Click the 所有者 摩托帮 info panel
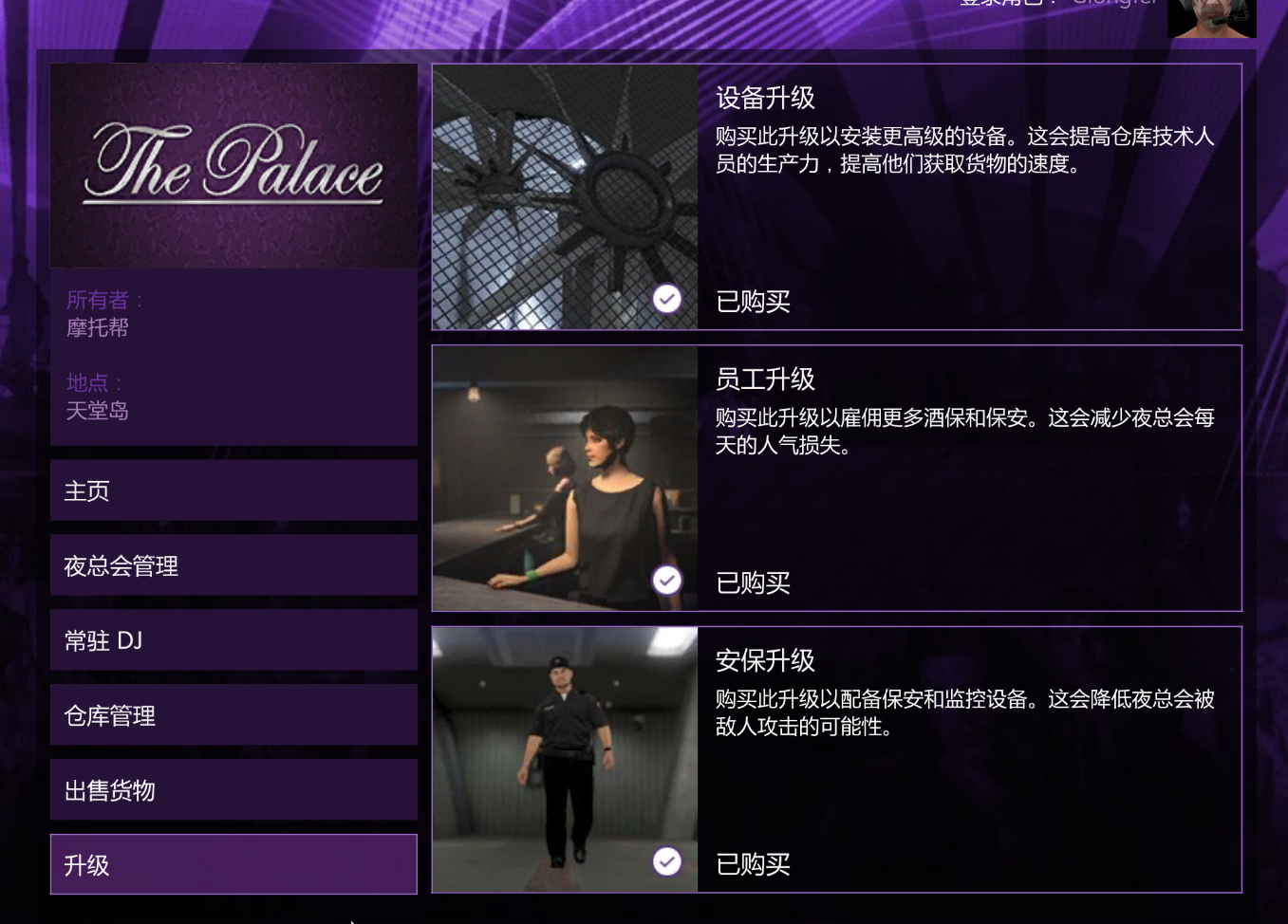Screen dimensions: 1288x924 [233, 357]
